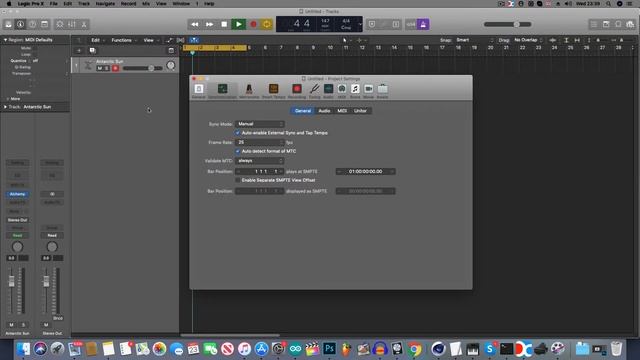Click Read automation on Antarctic Sun strip
The width and height of the screenshot is (640, 360).
[17, 236]
